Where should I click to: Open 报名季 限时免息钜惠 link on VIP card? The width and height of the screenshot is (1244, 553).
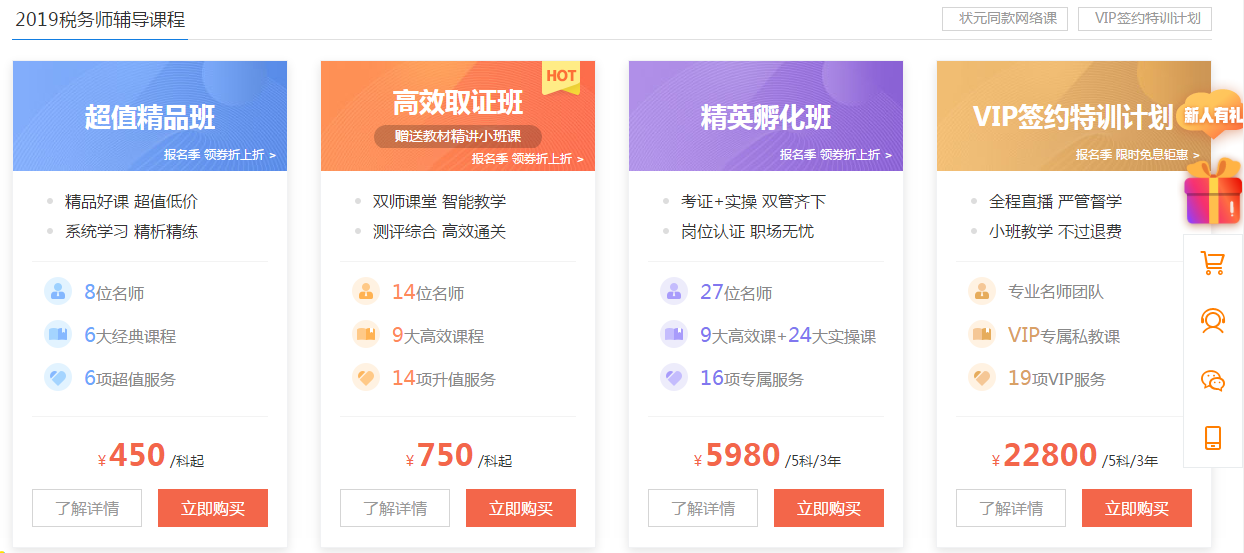(x=1137, y=155)
